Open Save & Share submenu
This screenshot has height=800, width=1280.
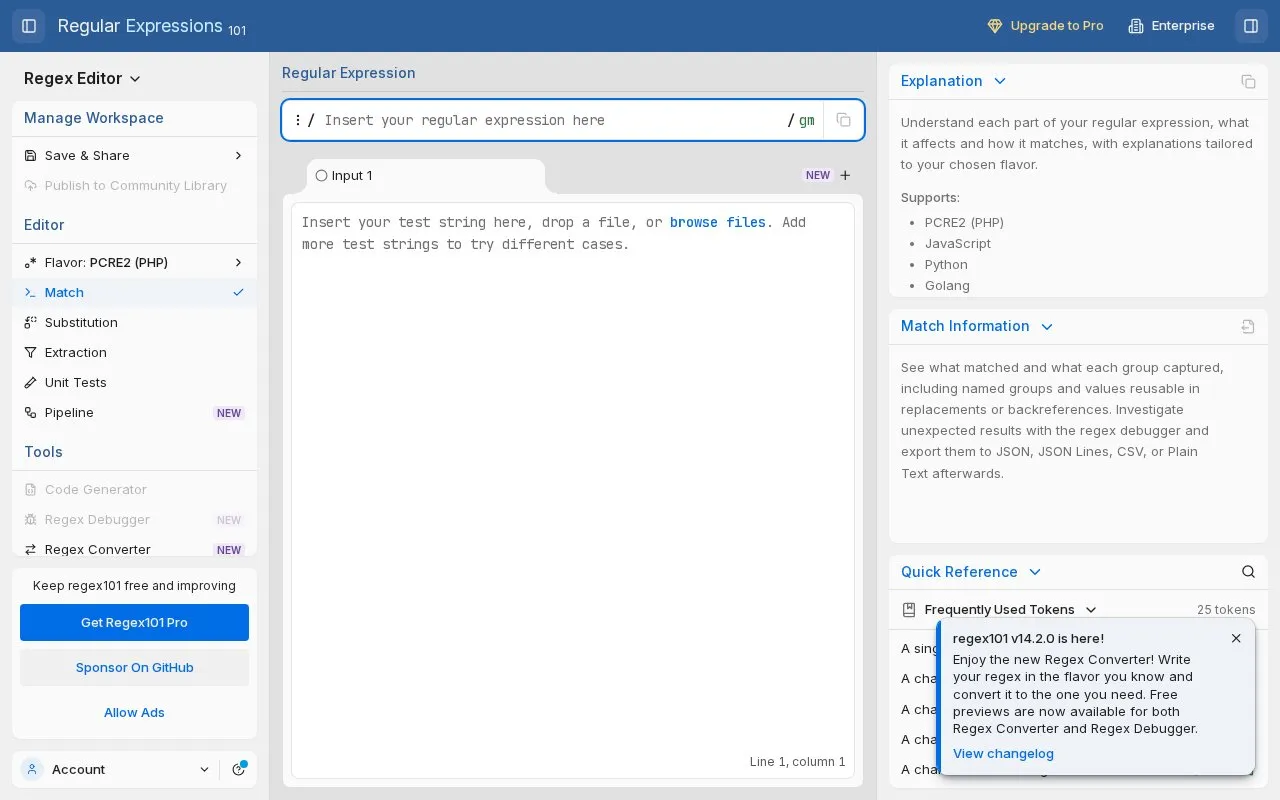tap(134, 155)
